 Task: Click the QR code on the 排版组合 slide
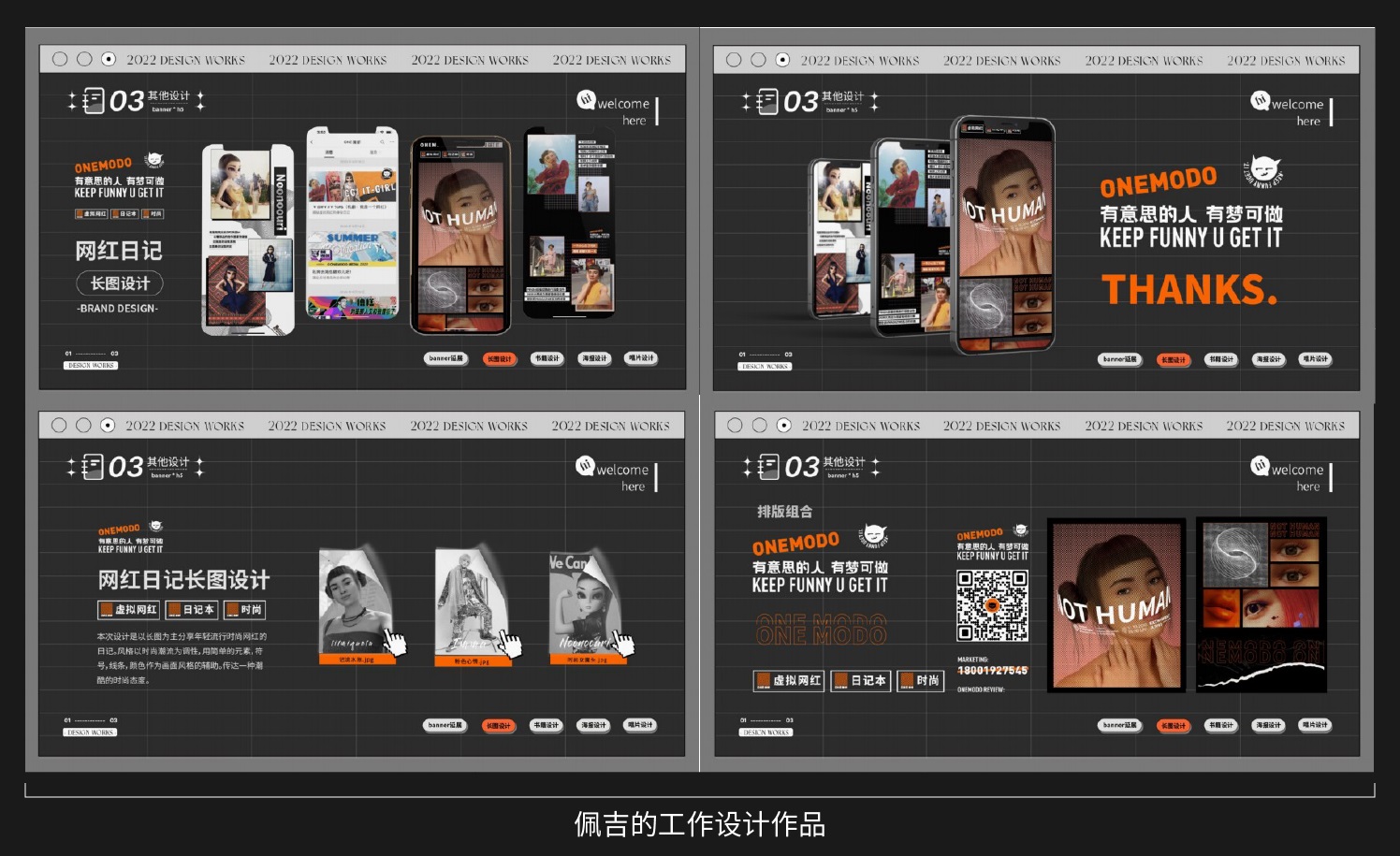pyautogui.click(x=992, y=605)
